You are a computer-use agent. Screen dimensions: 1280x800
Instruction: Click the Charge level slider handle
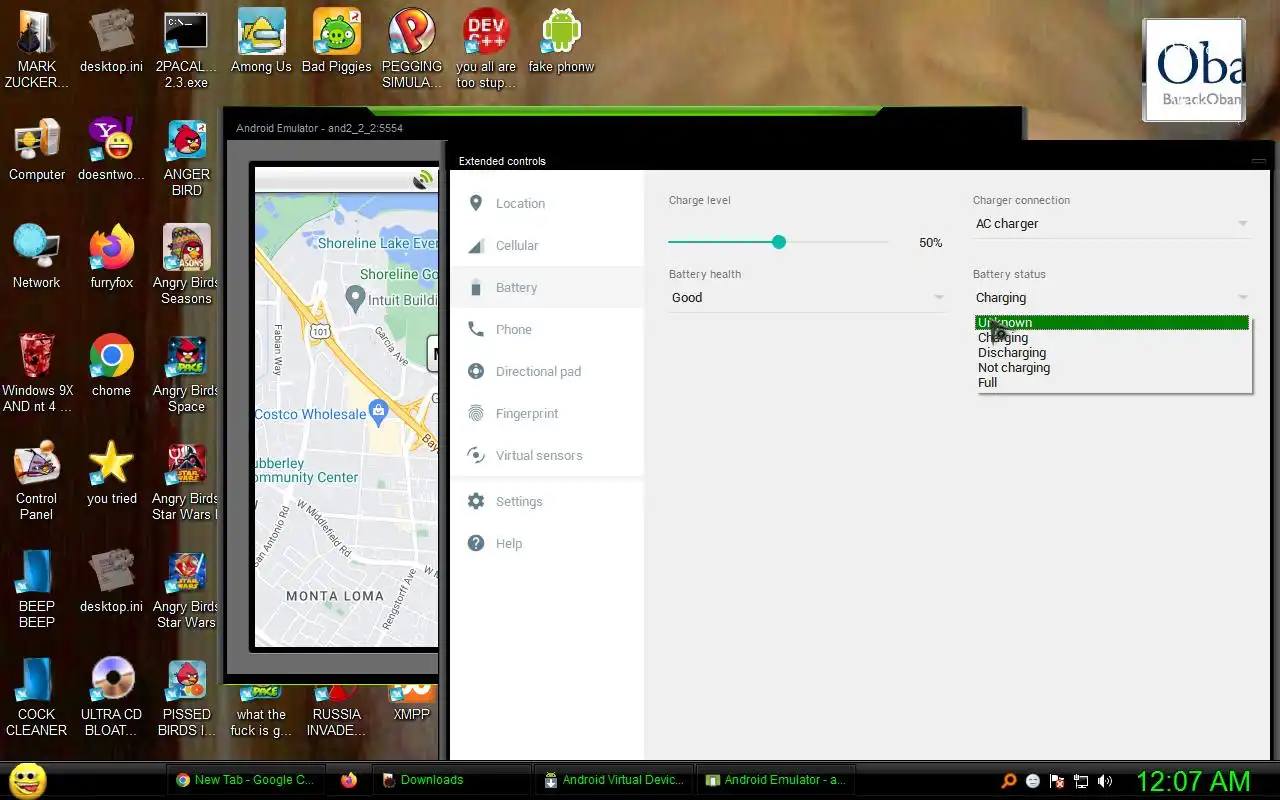pyautogui.click(x=779, y=242)
